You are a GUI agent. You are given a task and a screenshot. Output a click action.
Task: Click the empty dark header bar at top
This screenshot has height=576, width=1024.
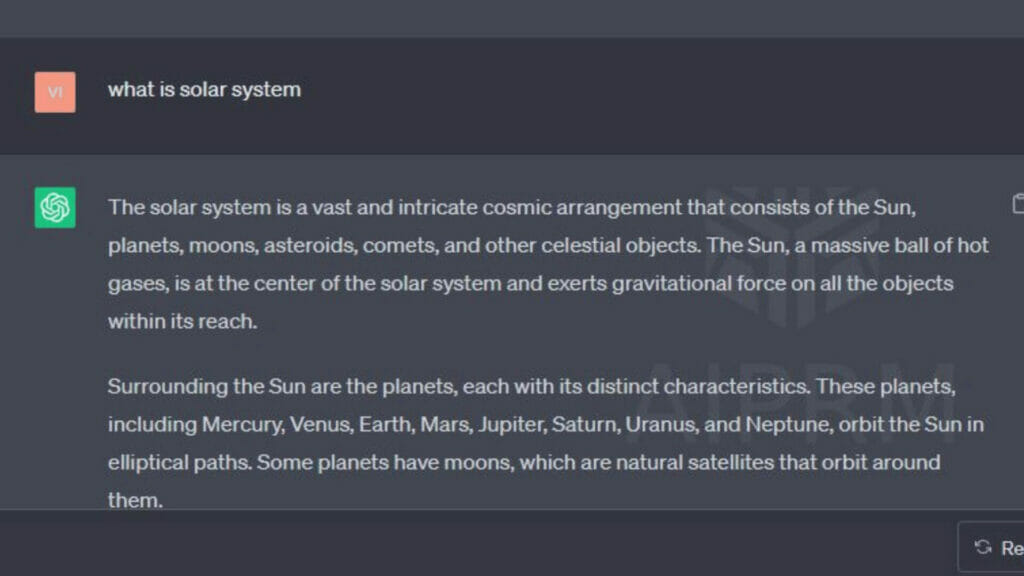512,18
